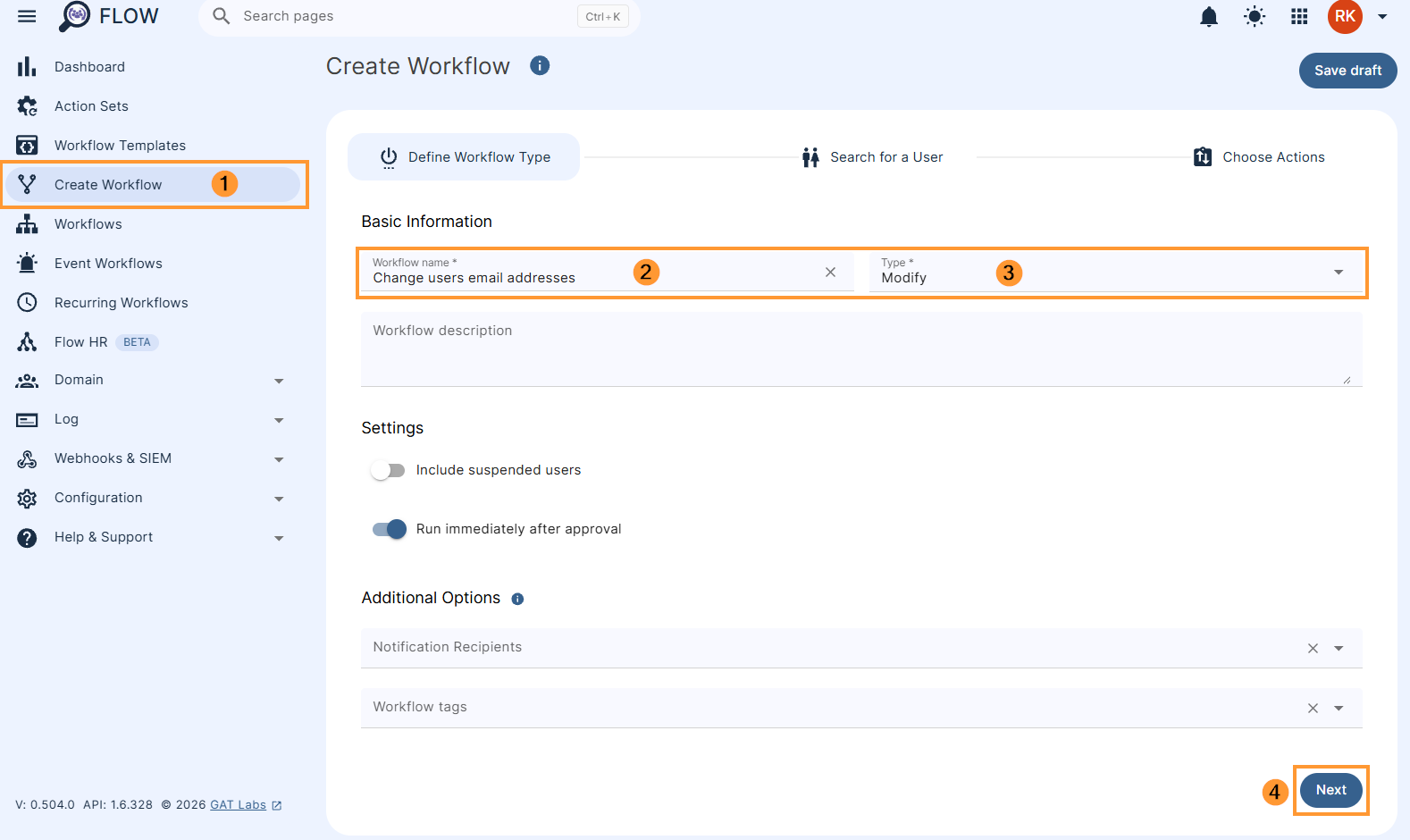The image size is (1410, 840).
Task: Expand the Domain submenu arrow
Action: click(x=279, y=381)
